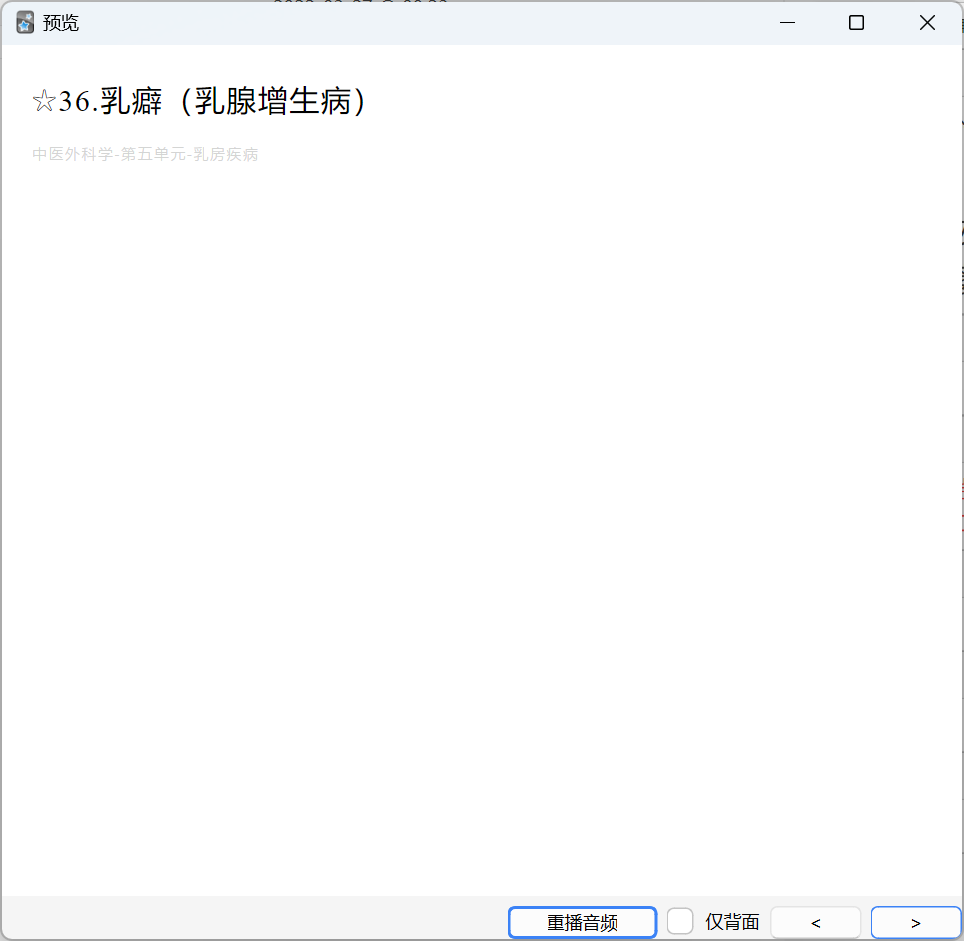This screenshot has width=964, height=941.
Task: Click the 预览 window title text
Action: [61, 23]
